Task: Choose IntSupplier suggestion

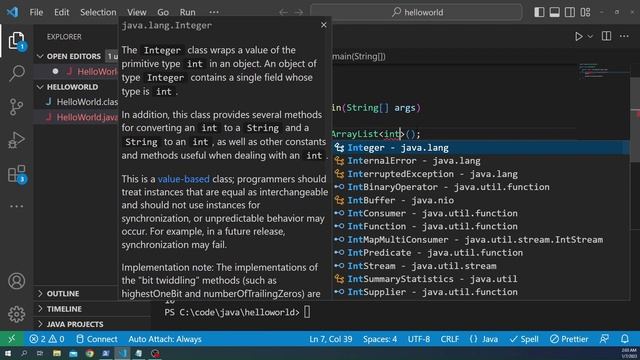Action: tap(481, 292)
